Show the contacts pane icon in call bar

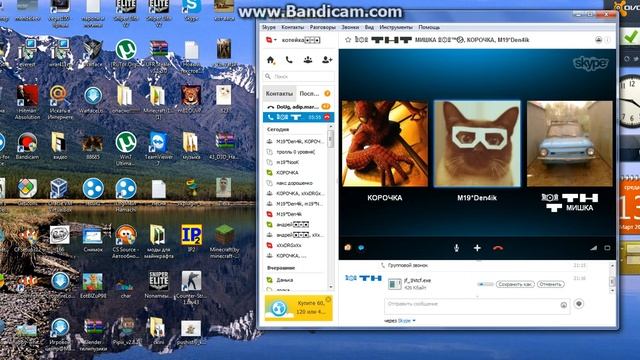[347, 247]
